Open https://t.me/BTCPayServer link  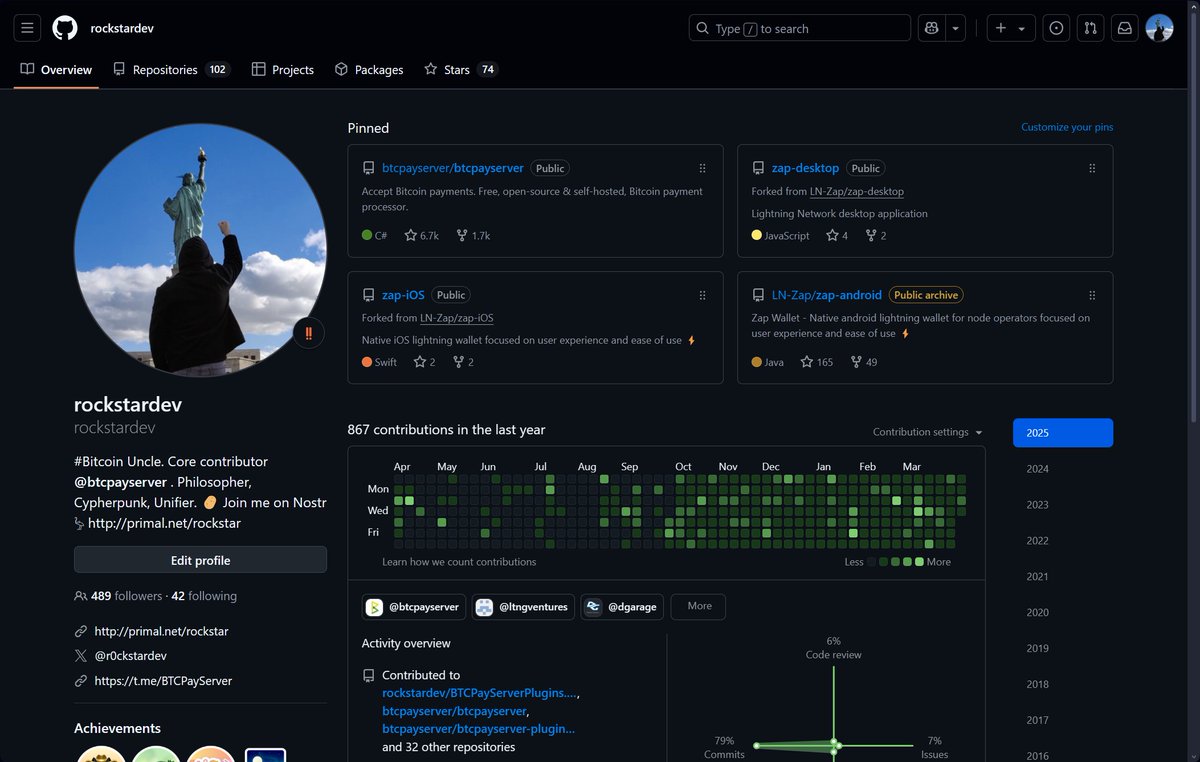coord(163,681)
